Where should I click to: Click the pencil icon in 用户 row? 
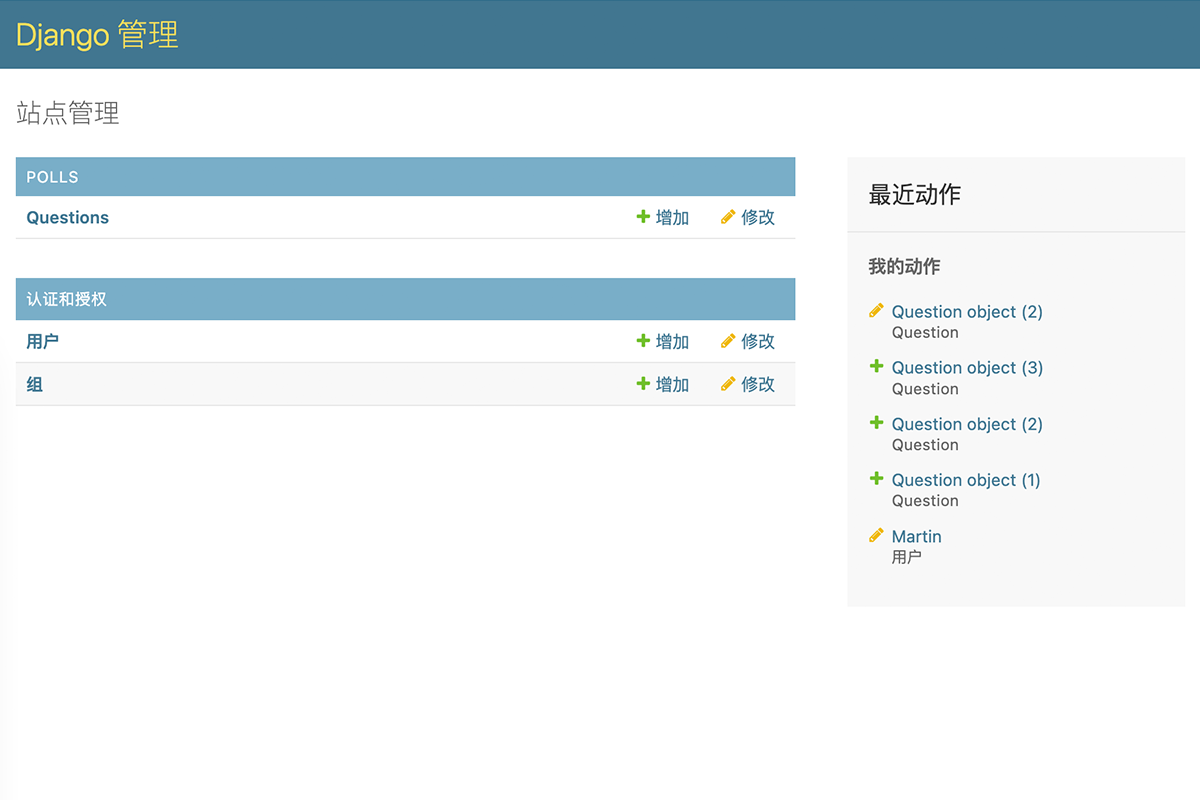(728, 341)
